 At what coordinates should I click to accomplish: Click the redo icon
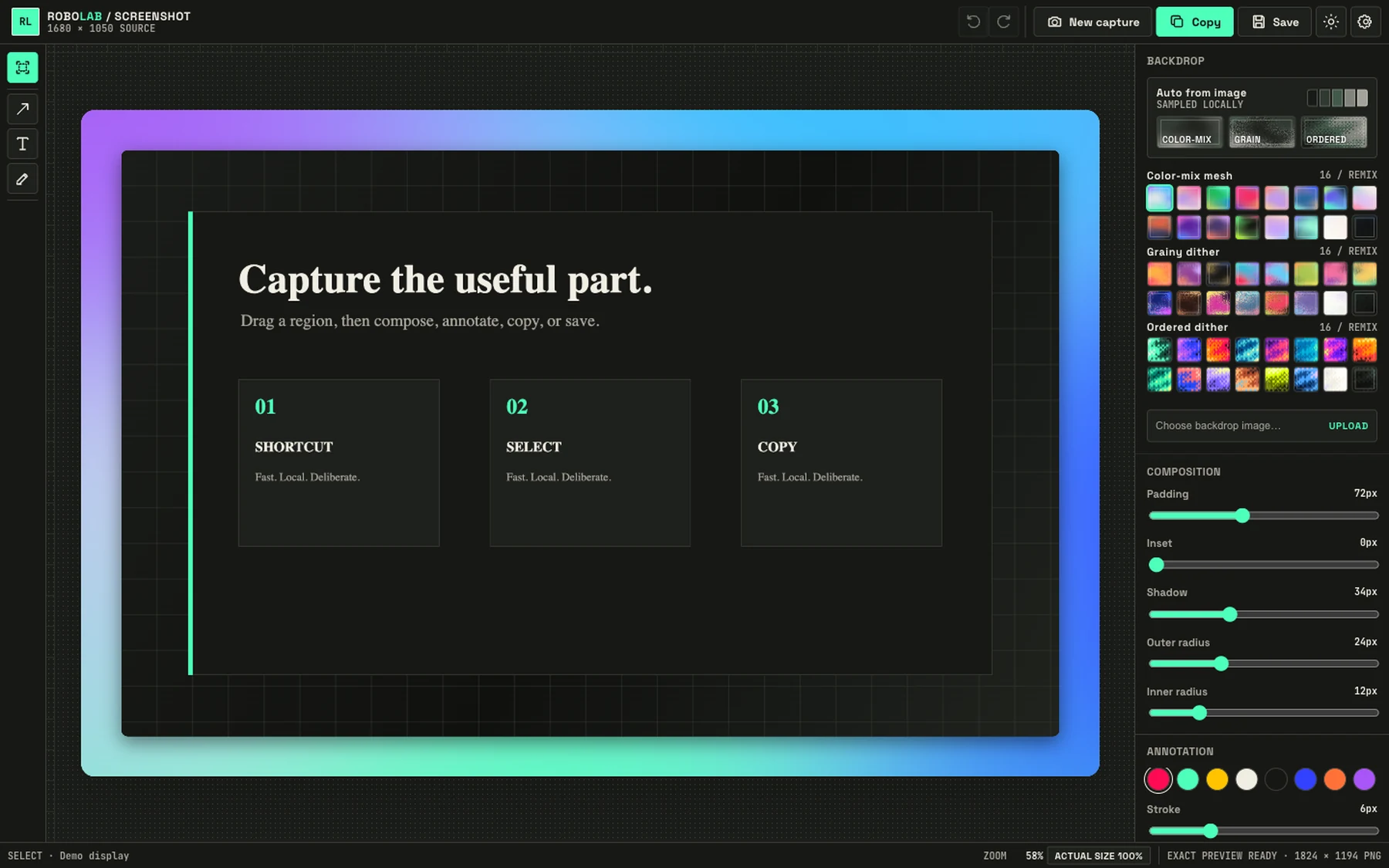(x=1004, y=22)
